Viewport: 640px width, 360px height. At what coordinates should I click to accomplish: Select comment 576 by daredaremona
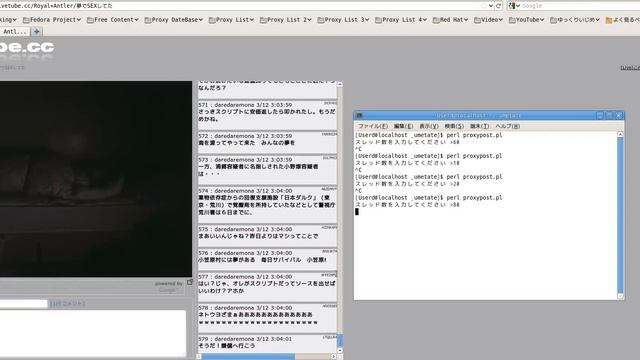(267, 260)
